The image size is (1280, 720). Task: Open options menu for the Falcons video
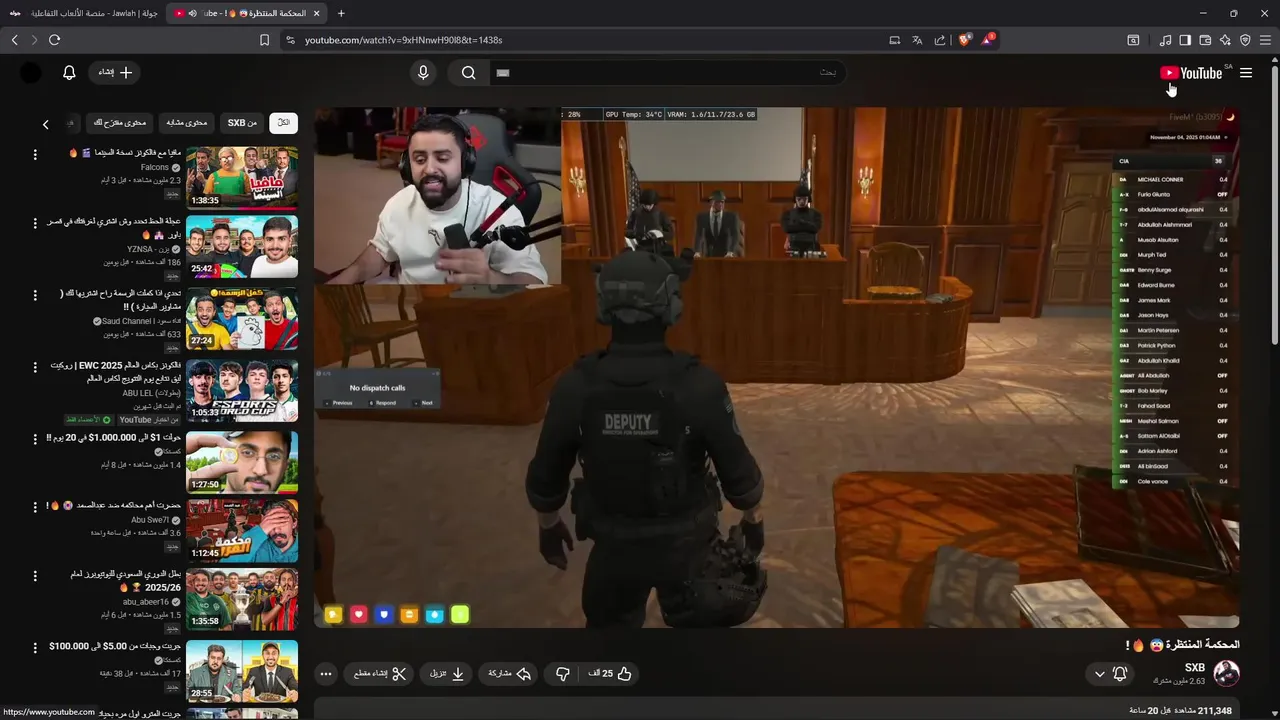point(35,154)
